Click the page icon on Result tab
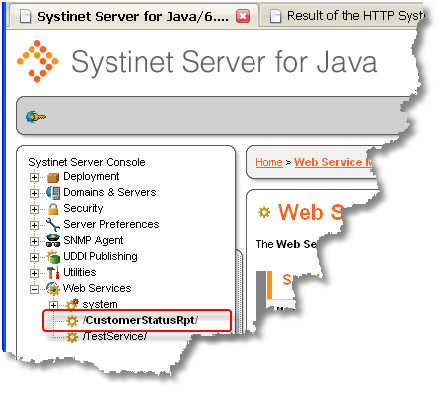Screen dimensions: 439x395 [275, 16]
